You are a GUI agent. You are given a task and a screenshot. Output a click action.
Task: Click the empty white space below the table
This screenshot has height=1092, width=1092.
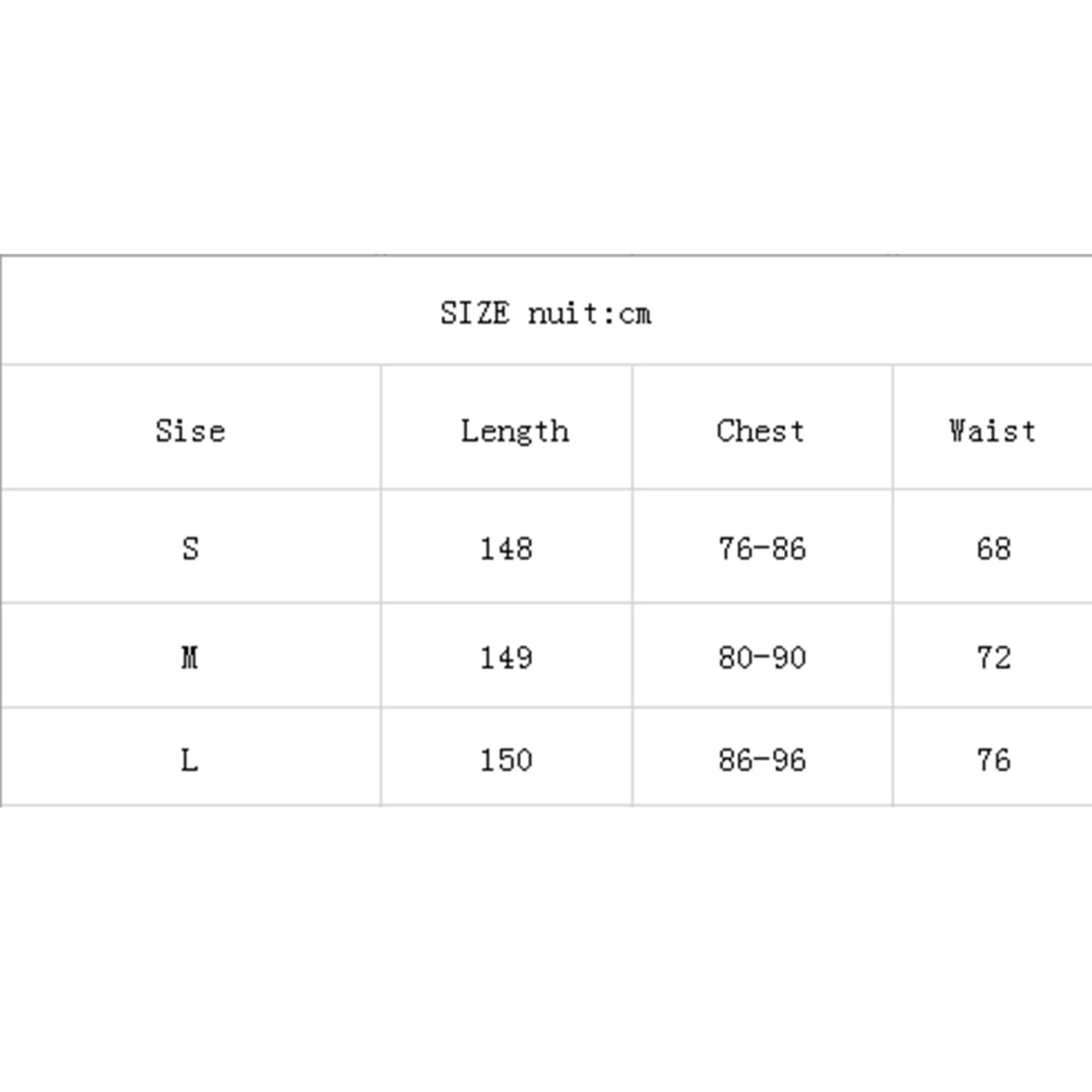point(546,955)
